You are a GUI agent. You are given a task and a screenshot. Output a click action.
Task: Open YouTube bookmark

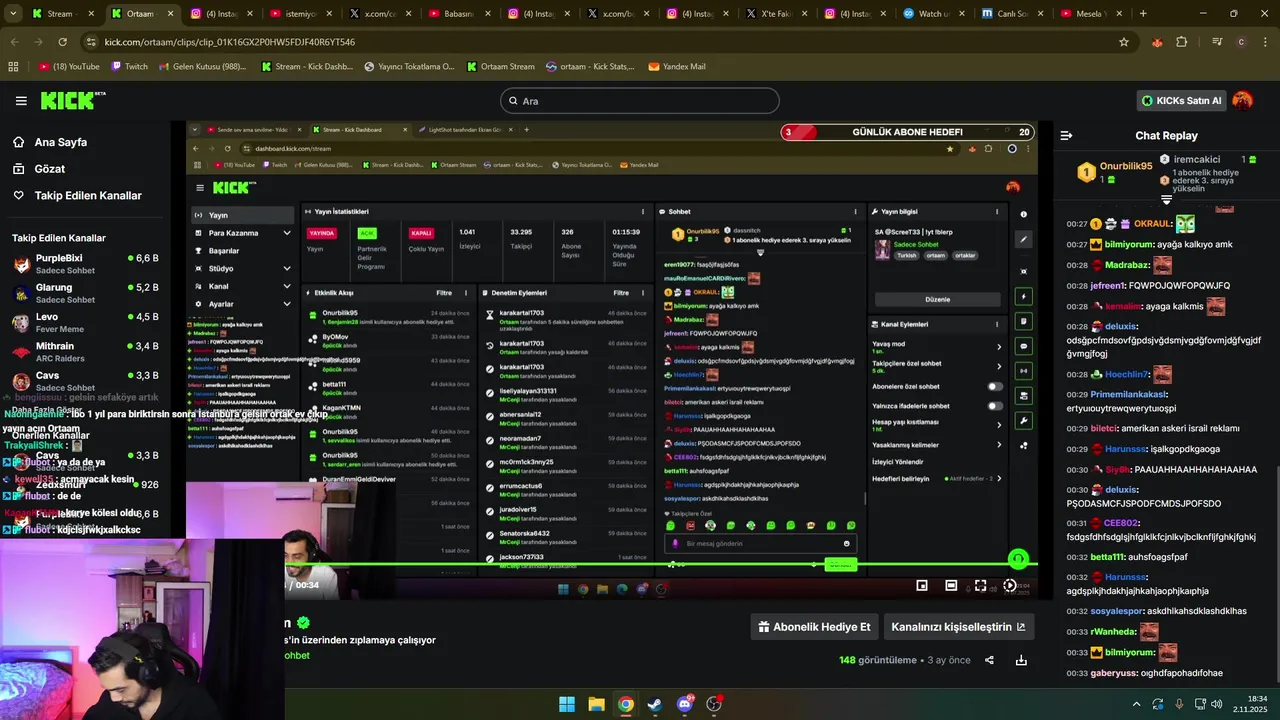tap(69, 66)
